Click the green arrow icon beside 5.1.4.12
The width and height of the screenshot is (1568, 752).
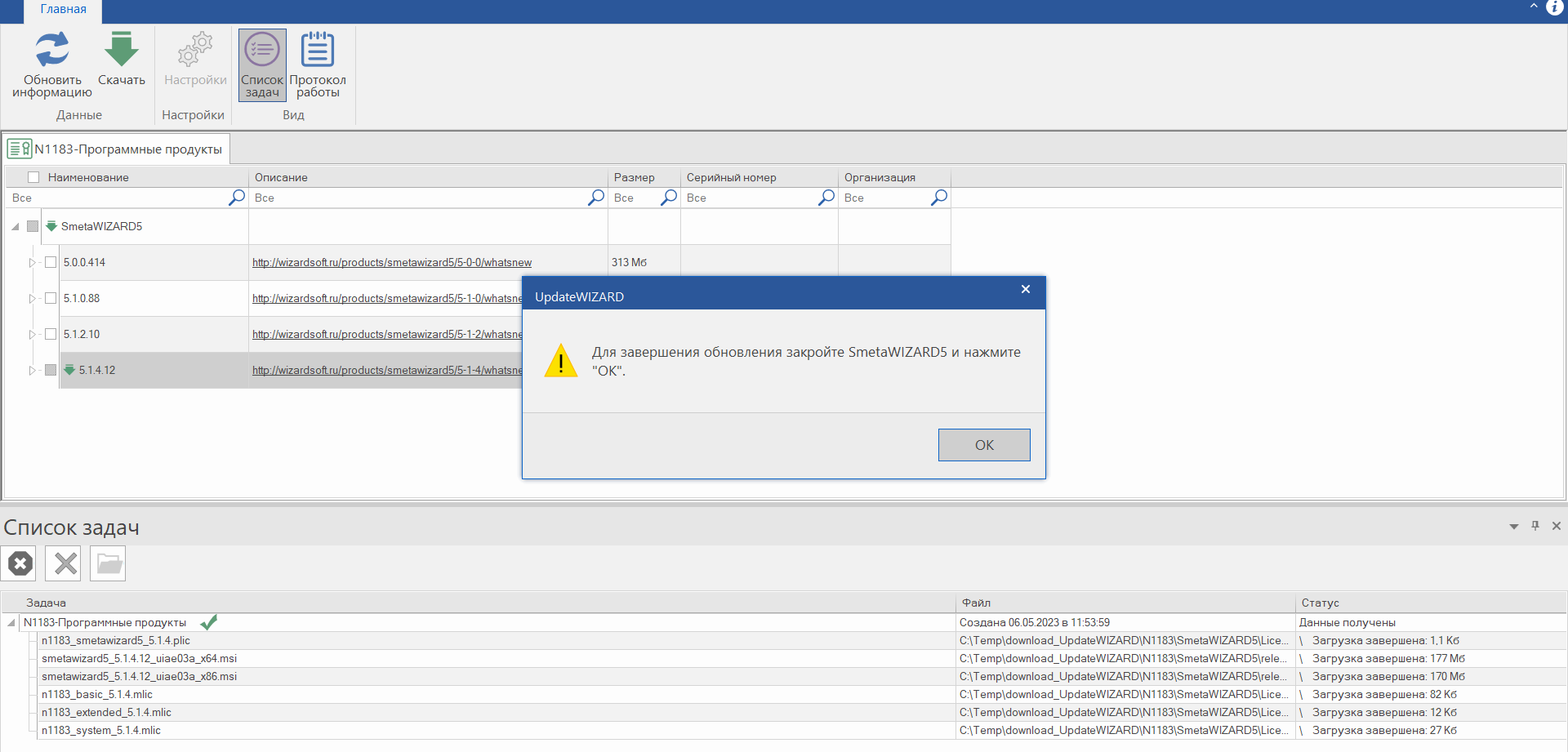(69, 370)
